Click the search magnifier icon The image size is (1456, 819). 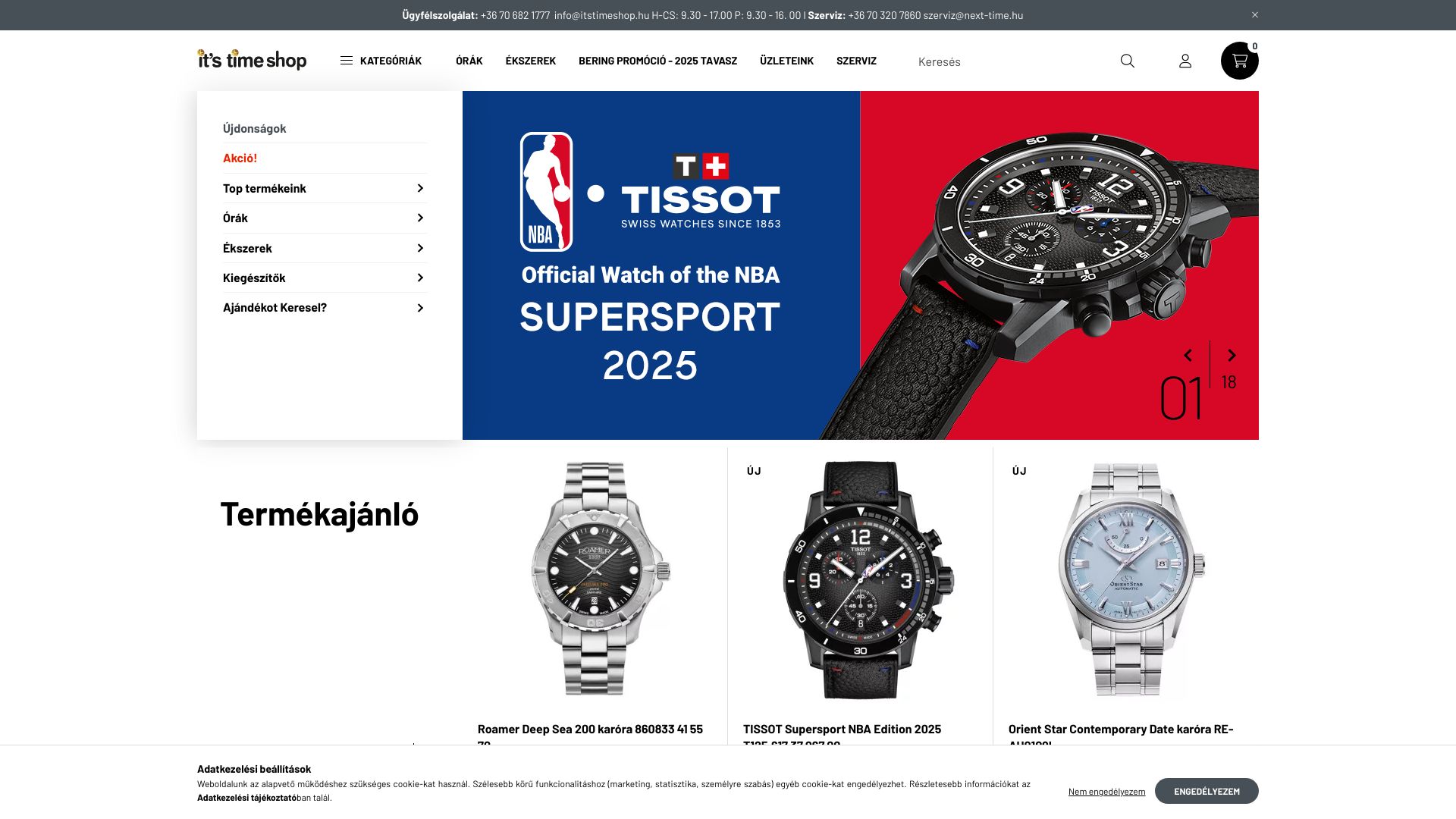tap(1127, 61)
